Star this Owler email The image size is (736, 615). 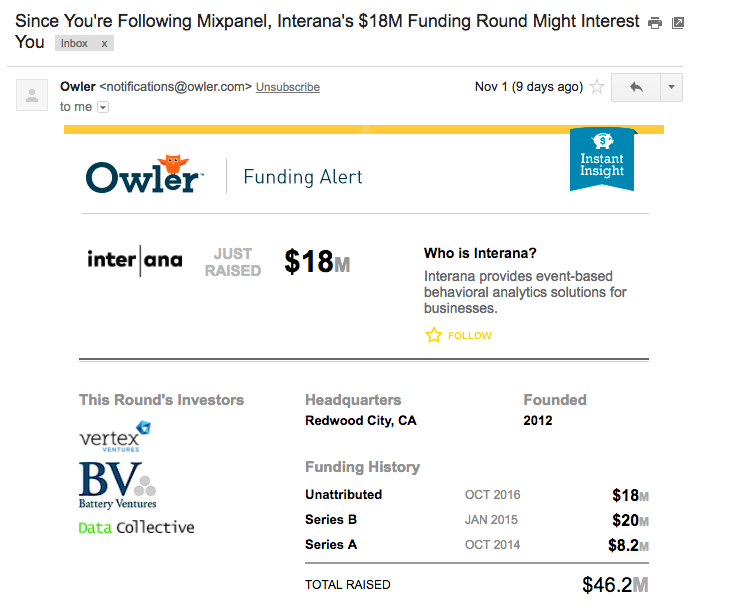tap(597, 87)
